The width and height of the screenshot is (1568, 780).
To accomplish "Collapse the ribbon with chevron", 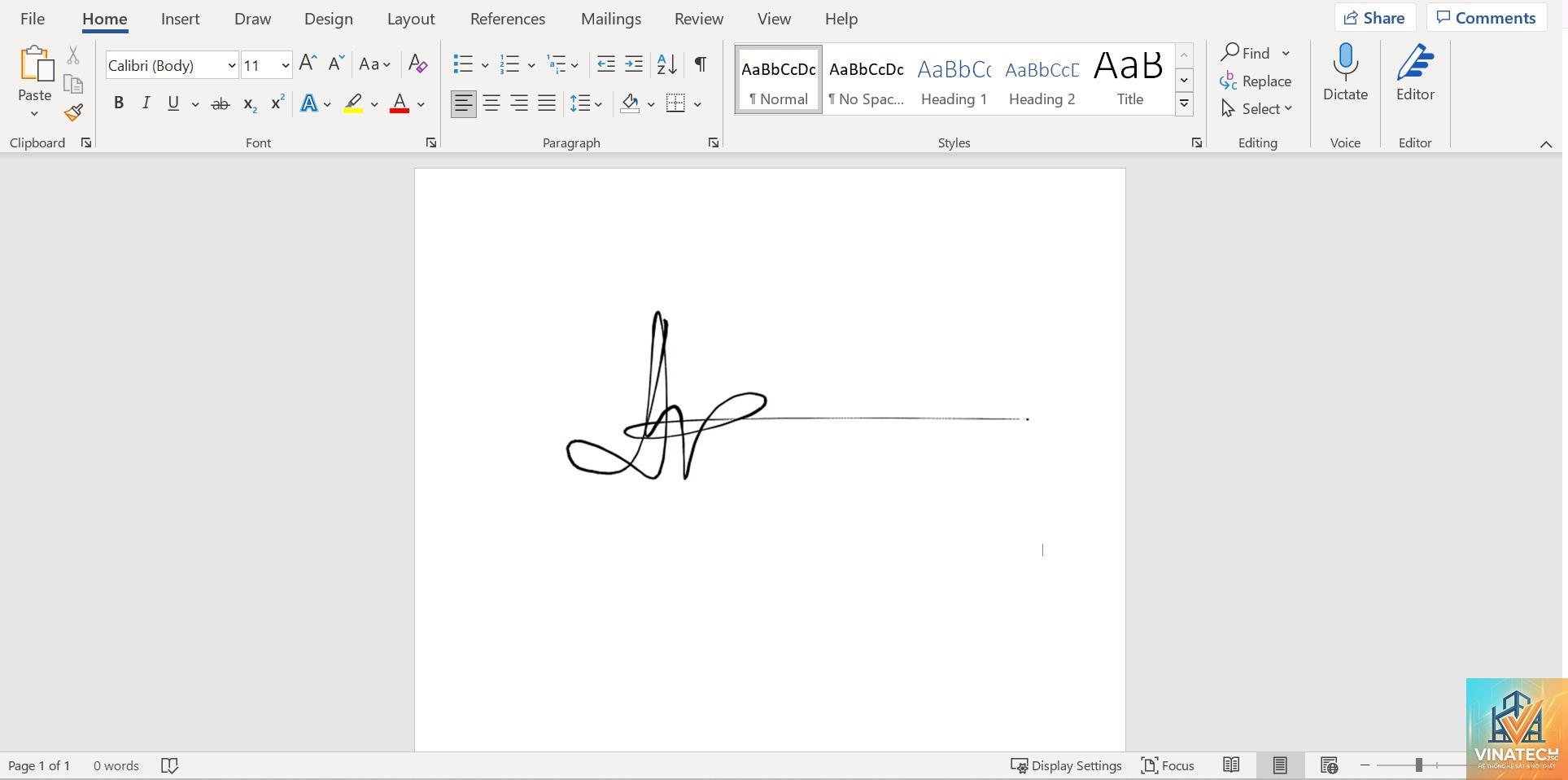I will click(x=1546, y=144).
